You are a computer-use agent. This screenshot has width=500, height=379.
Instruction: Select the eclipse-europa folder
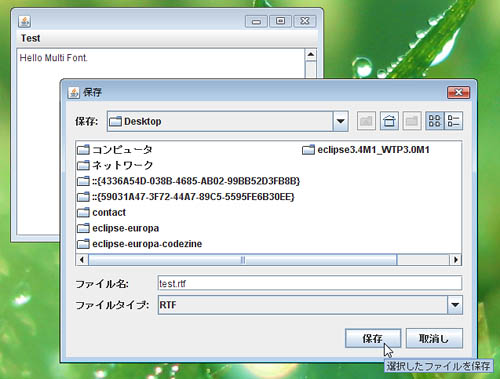[118, 228]
